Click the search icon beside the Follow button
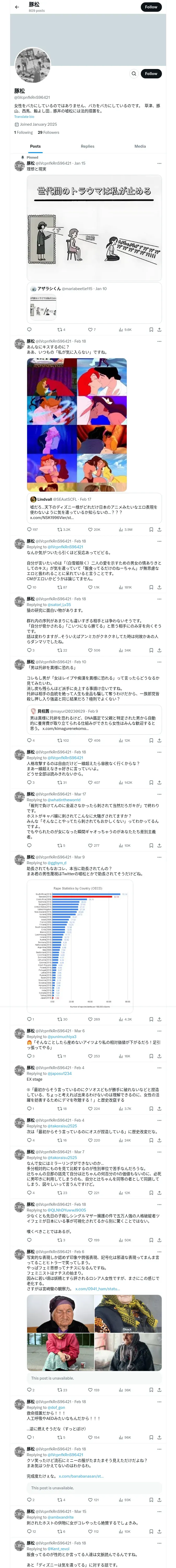The width and height of the screenshot is (176, 1568). point(133,74)
